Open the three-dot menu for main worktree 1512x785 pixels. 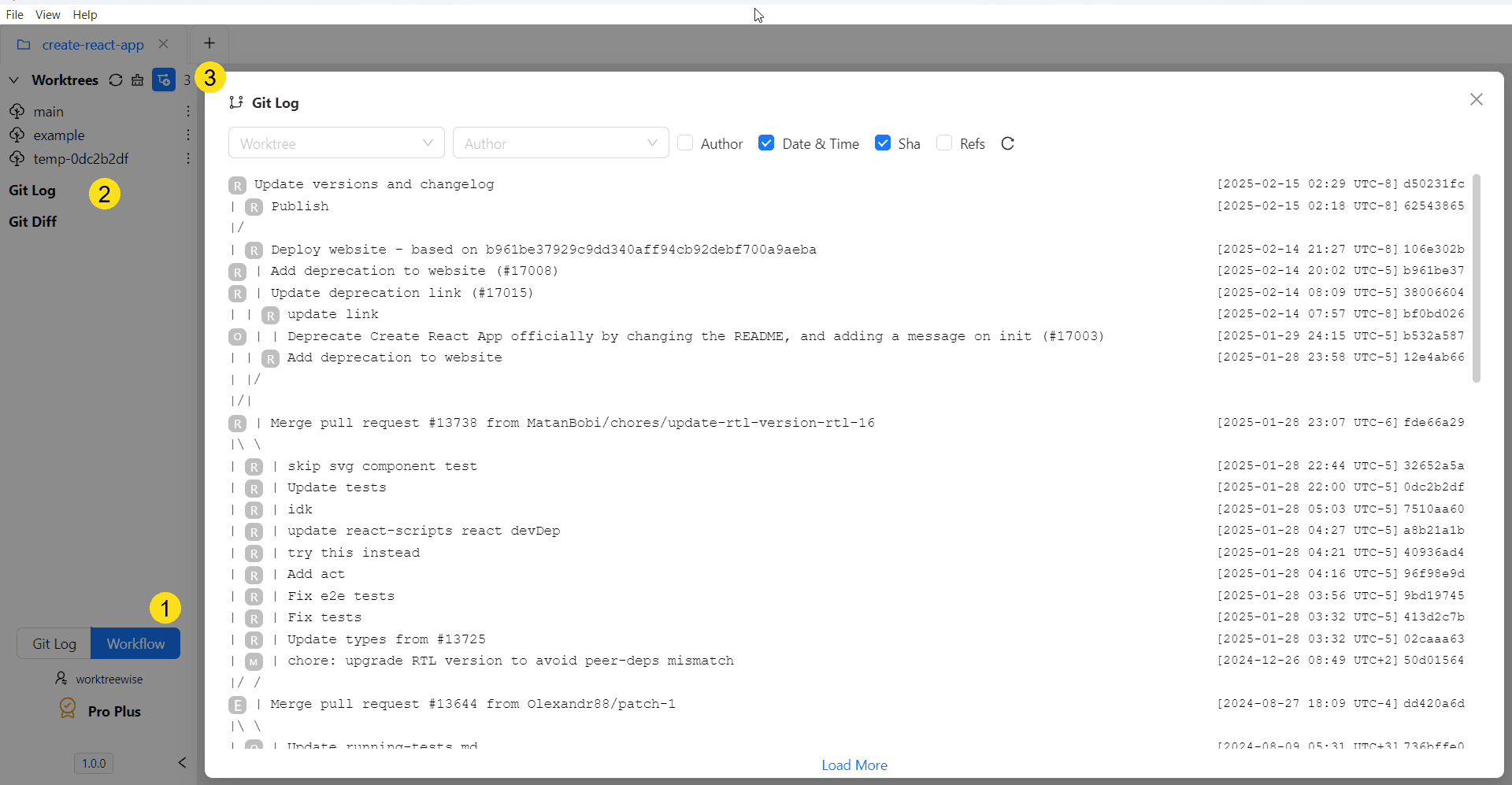click(x=187, y=111)
